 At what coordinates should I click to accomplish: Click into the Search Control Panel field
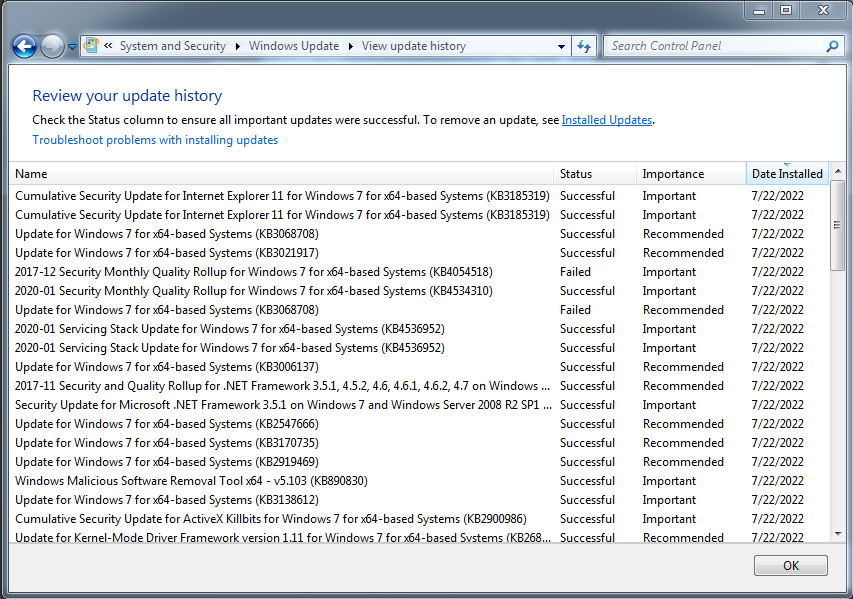[x=716, y=46]
